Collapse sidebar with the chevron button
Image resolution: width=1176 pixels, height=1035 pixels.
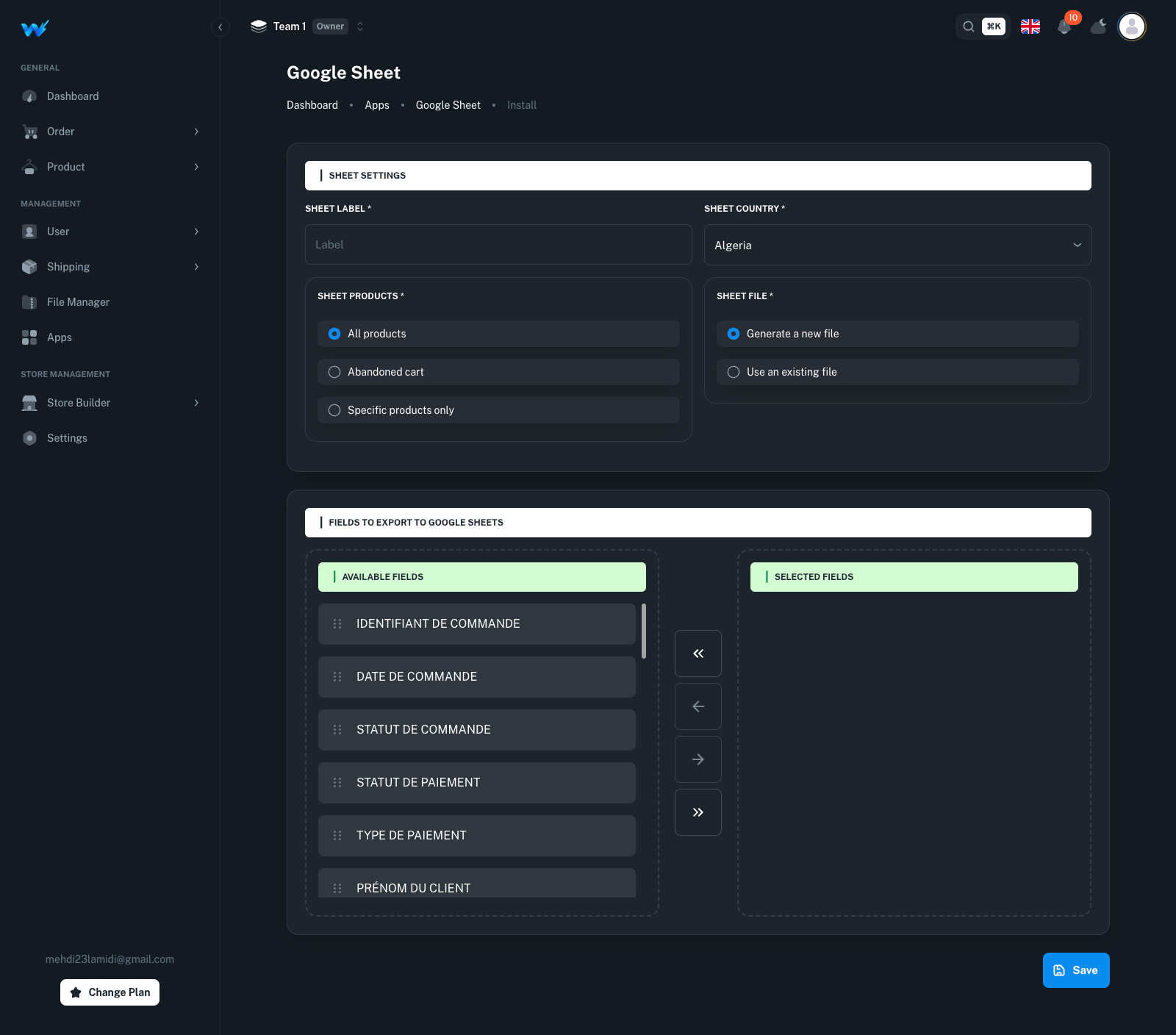tap(220, 27)
